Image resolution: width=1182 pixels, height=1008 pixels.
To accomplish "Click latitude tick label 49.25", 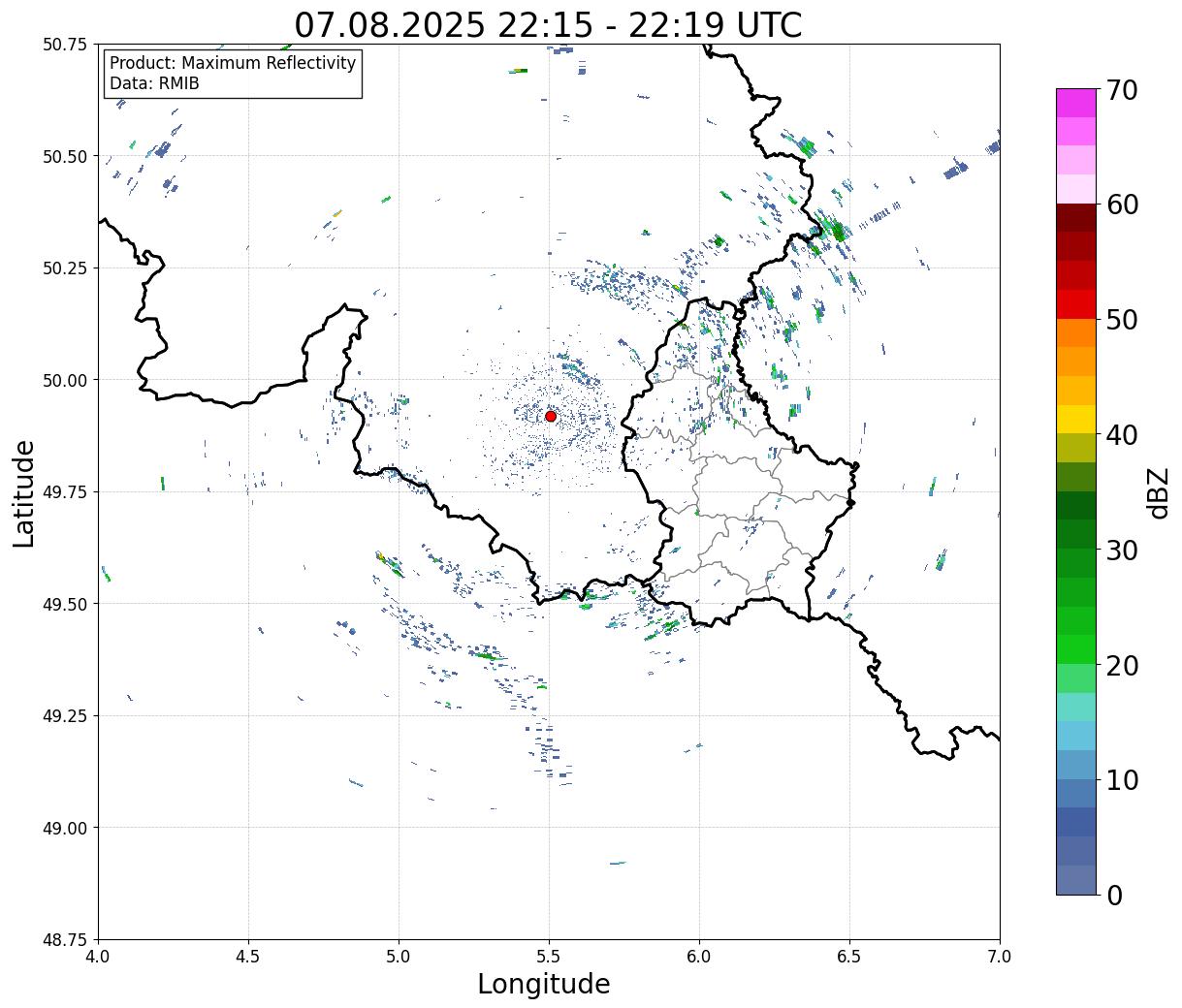I will (x=65, y=716).
